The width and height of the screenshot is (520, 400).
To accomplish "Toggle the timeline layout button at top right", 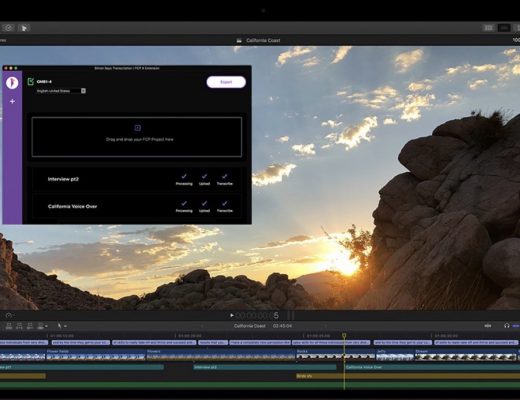I will [x=504, y=28].
